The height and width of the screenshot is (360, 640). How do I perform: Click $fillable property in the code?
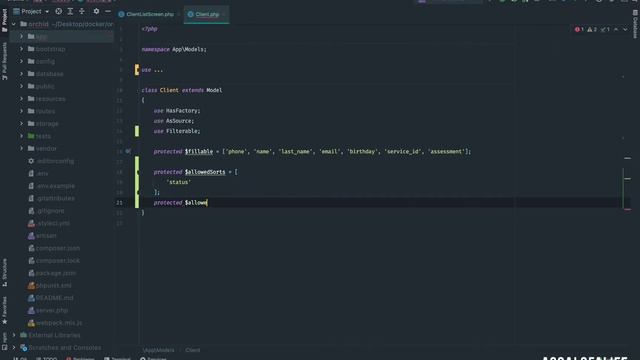point(199,151)
